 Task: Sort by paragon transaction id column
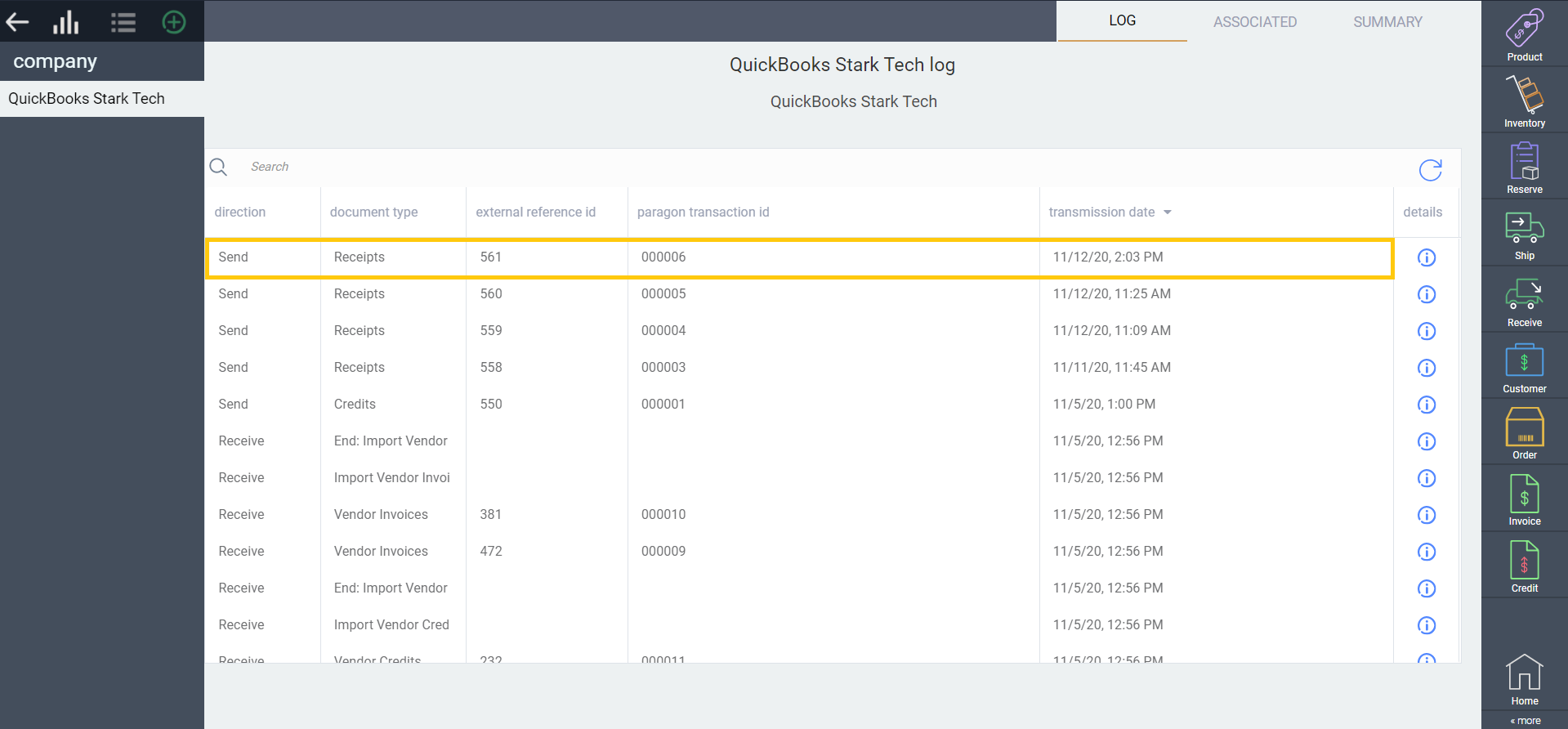click(x=703, y=212)
